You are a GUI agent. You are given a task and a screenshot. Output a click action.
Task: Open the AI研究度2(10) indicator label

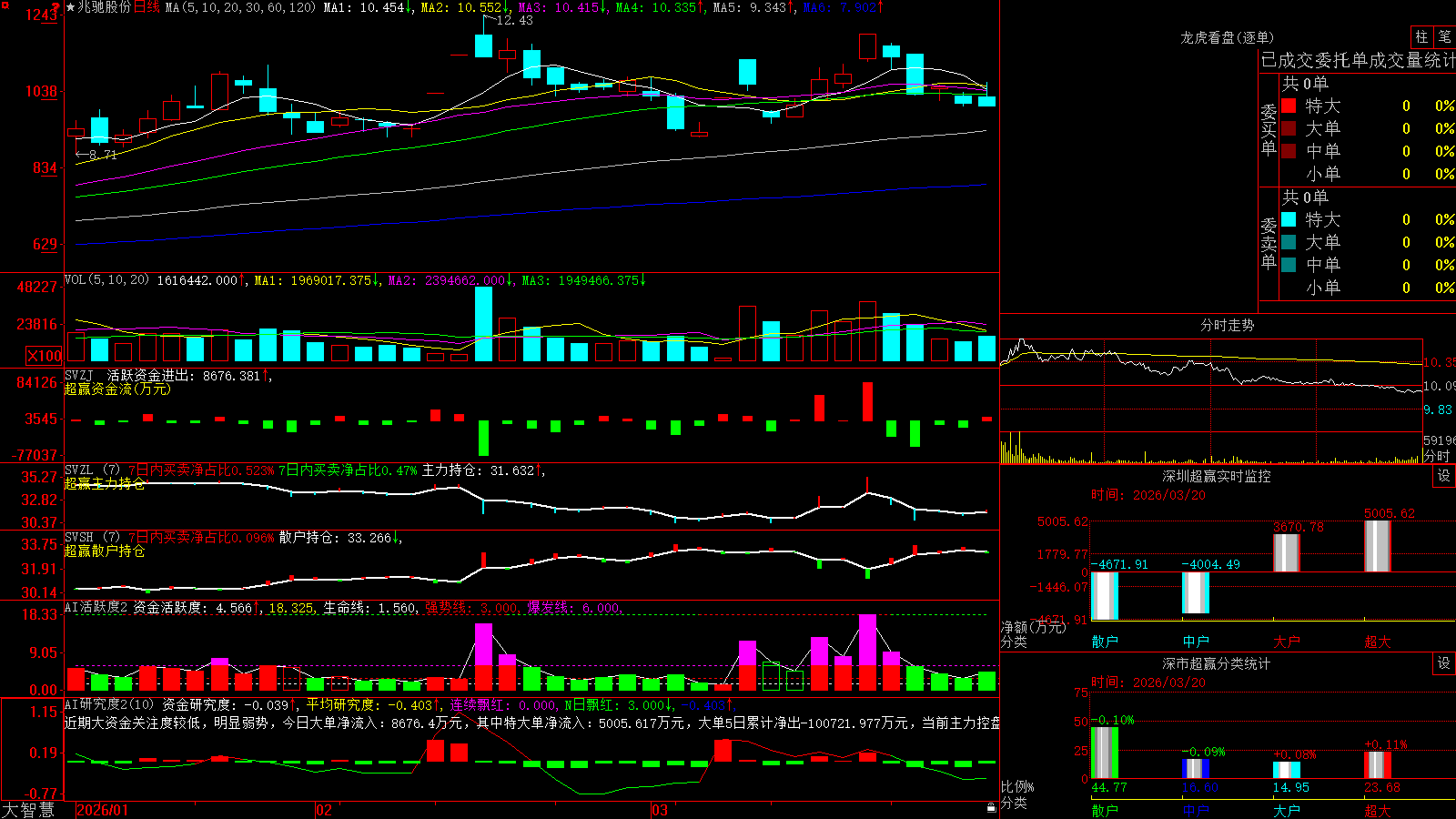click(110, 704)
